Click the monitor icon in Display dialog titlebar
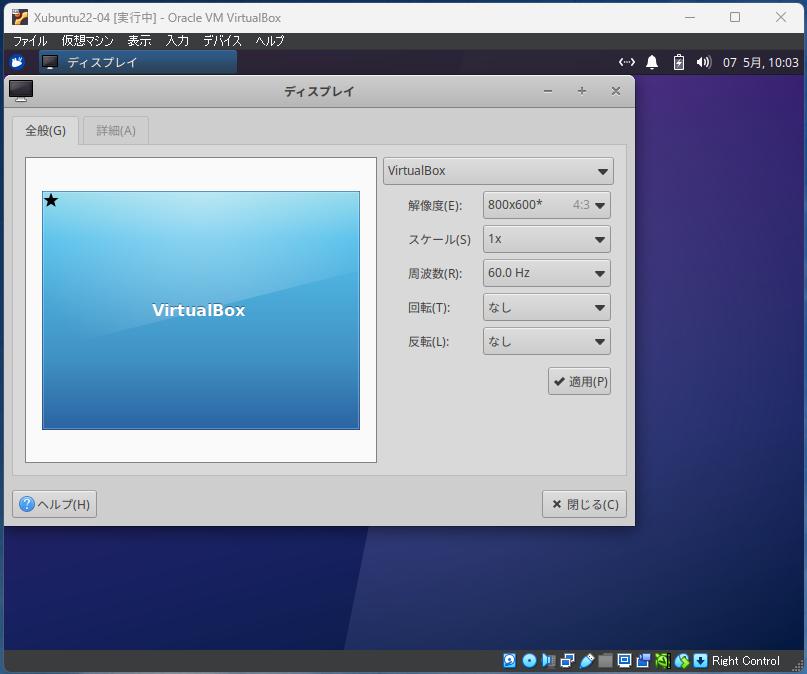 pyautogui.click(x=21, y=91)
